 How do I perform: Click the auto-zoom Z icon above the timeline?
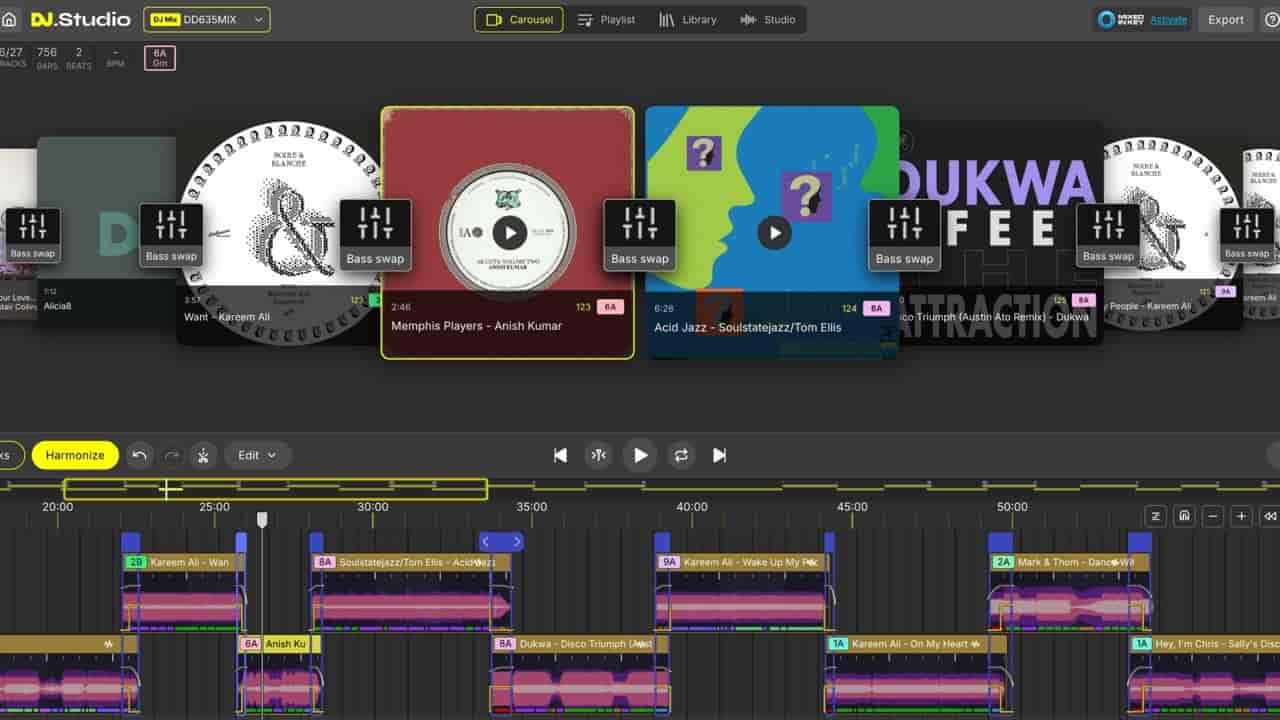coord(1156,516)
